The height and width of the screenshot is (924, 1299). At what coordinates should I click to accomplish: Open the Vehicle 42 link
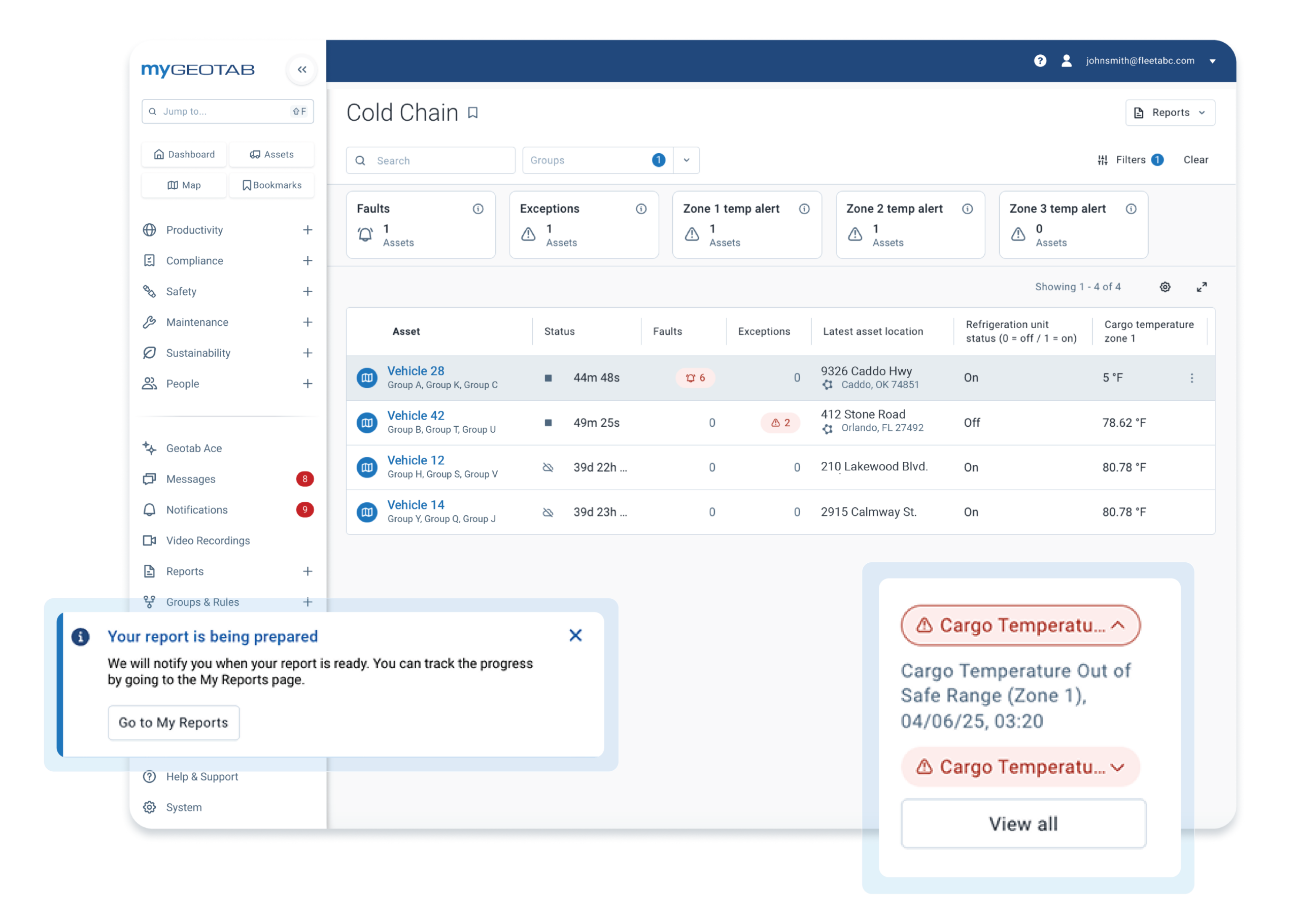click(x=416, y=416)
